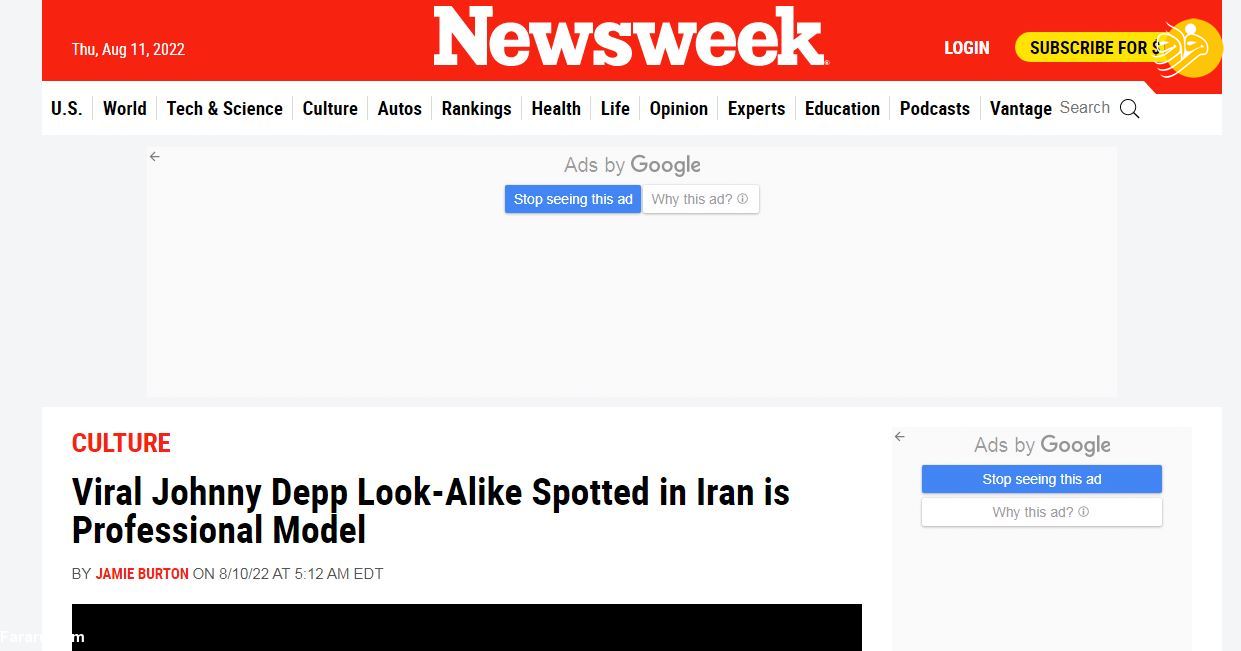
Task: Click the search magnifying glass icon
Action: click(1130, 109)
